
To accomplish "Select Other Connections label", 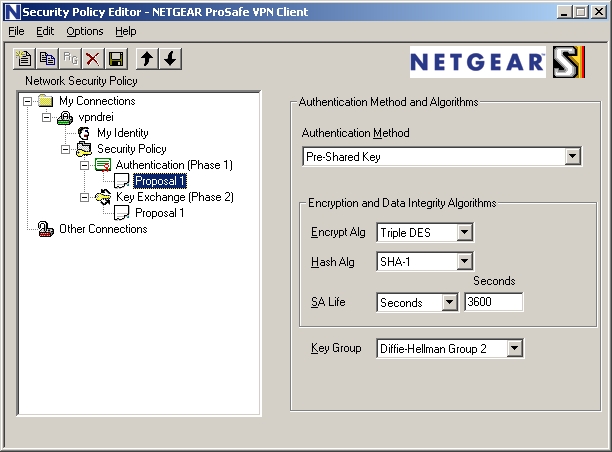I will tap(103, 229).
